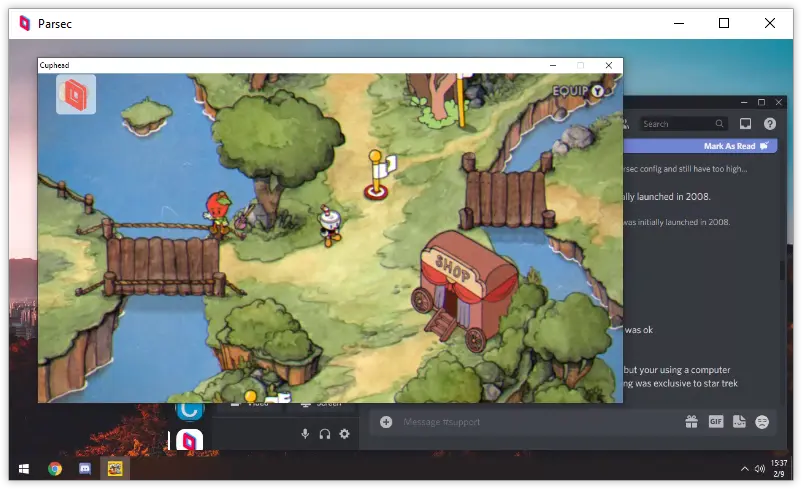Viewport: 802px width, 489px height.
Task: Click the Discord chat scrollbar
Action: tap(781, 270)
